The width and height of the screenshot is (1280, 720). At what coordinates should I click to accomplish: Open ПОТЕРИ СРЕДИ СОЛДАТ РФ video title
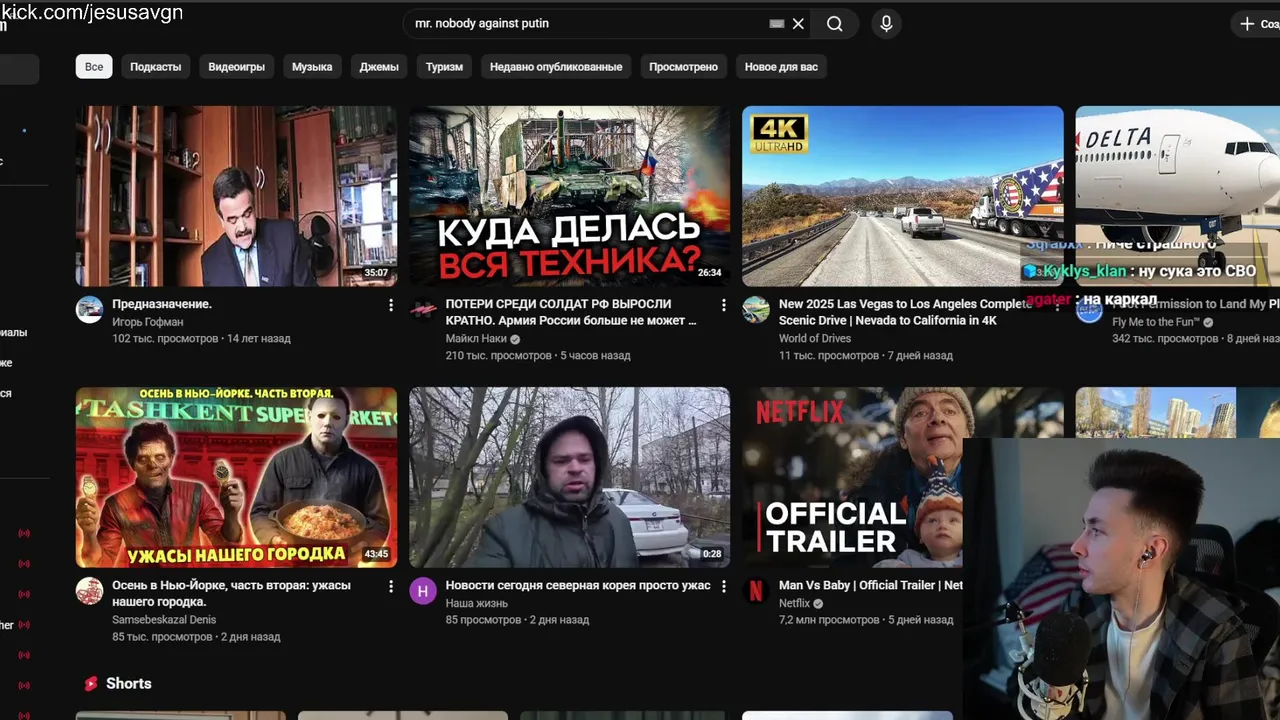(571, 312)
